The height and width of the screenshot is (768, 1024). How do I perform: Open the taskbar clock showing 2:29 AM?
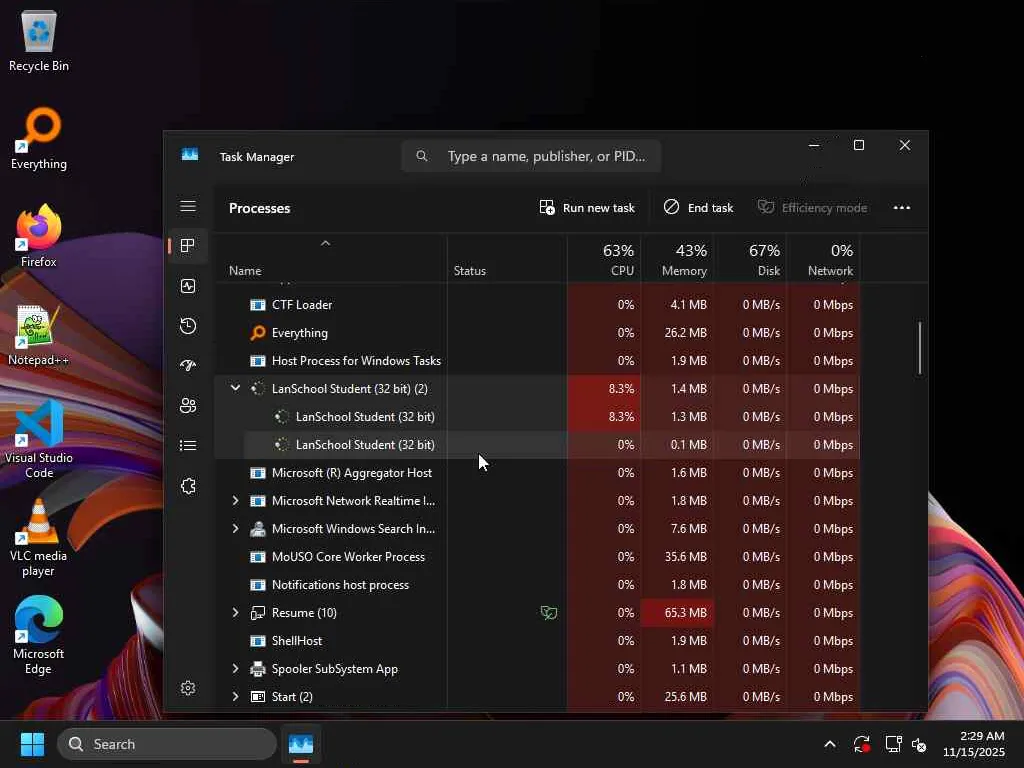(974, 744)
